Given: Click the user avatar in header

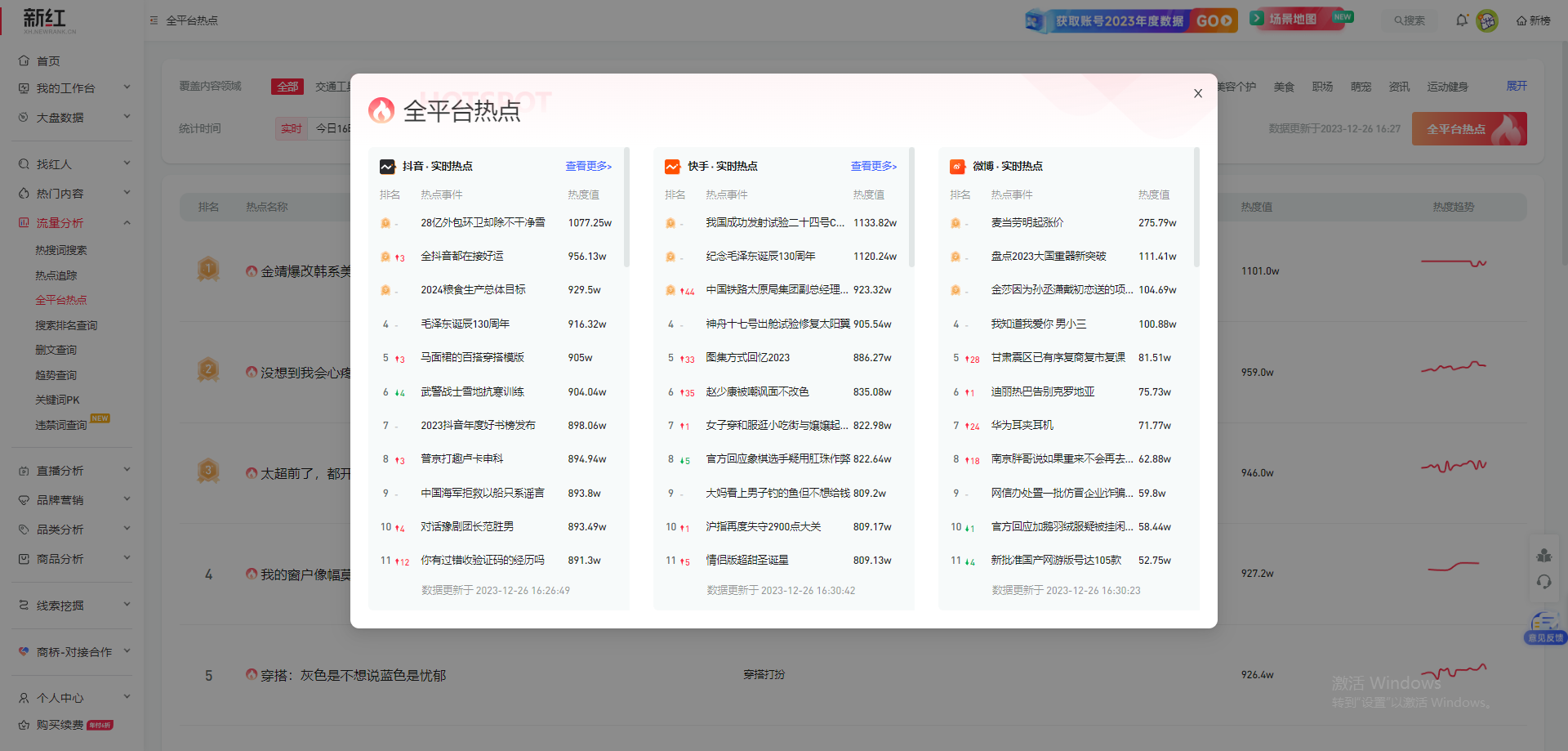Looking at the screenshot, I should (x=1487, y=20).
